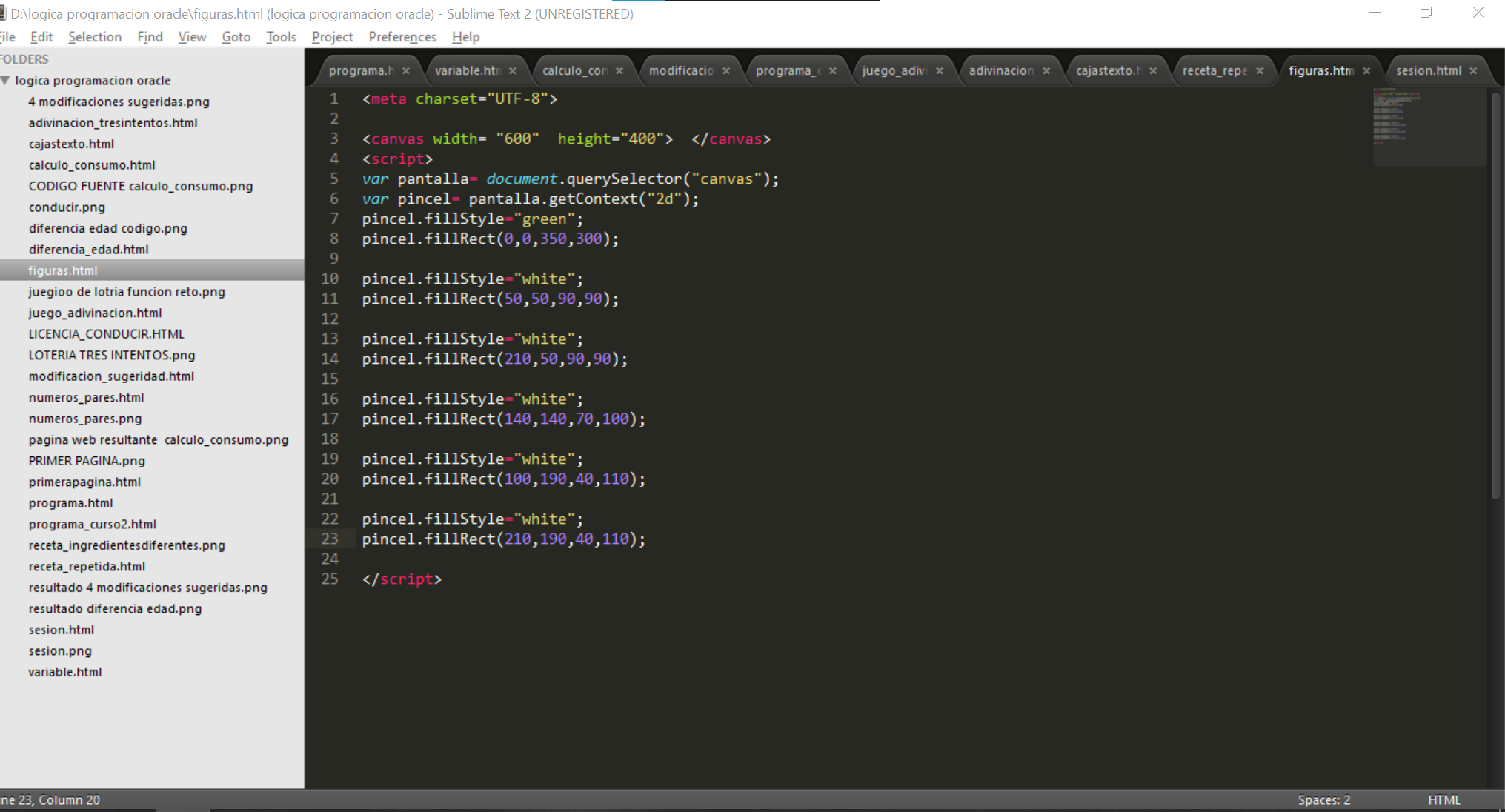Screen dimensions: 1505x812
Task: Click Line 23, Column 20 status text
Action: 50,800
